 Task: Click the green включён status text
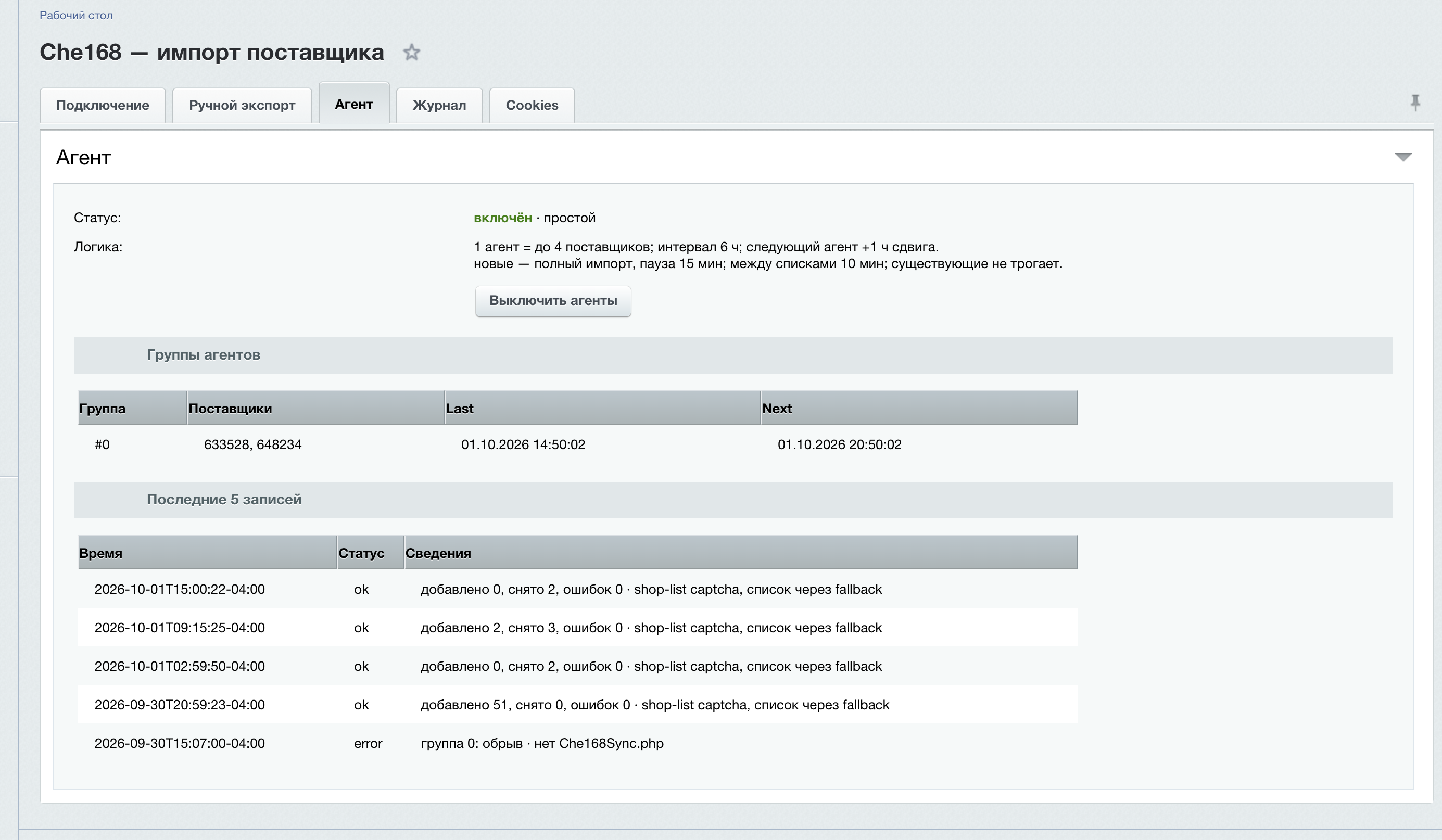point(502,218)
